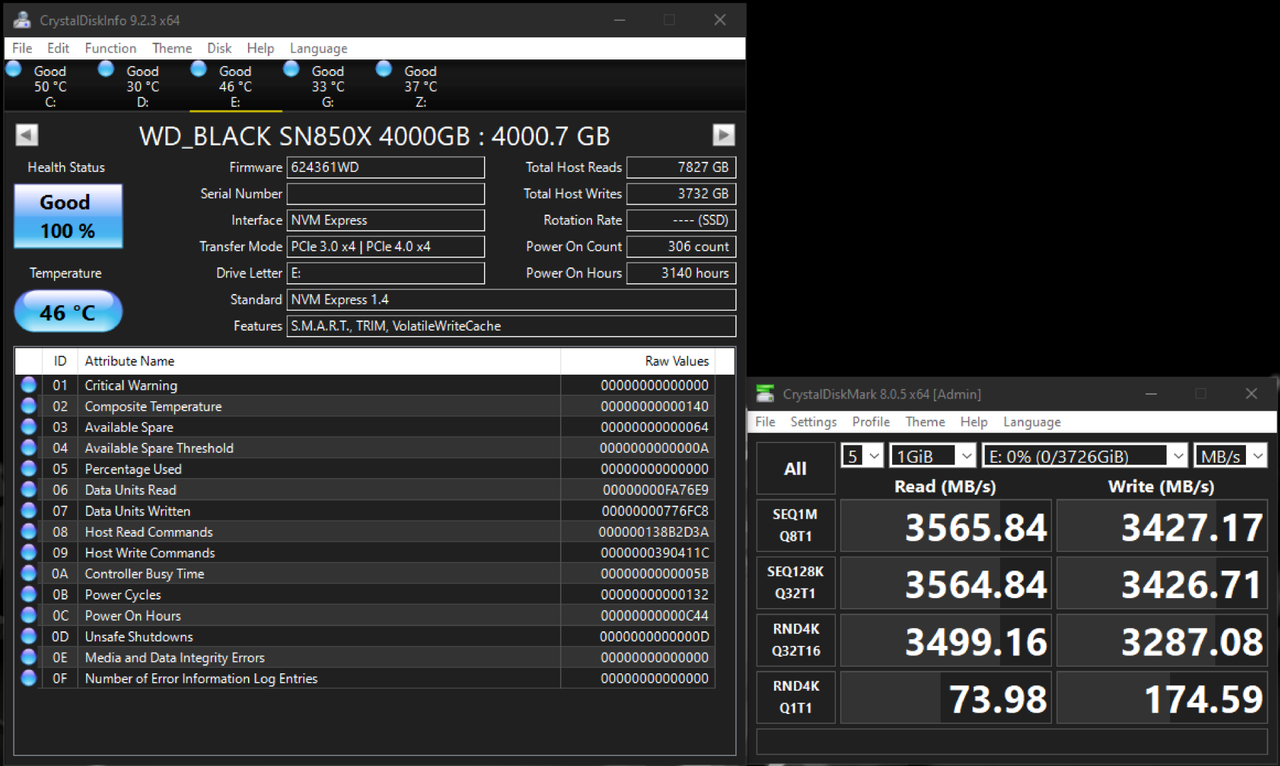Viewport: 1280px width, 766px height.
Task: Open the unit dropdown showing MB/s
Action: point(1231,456)
